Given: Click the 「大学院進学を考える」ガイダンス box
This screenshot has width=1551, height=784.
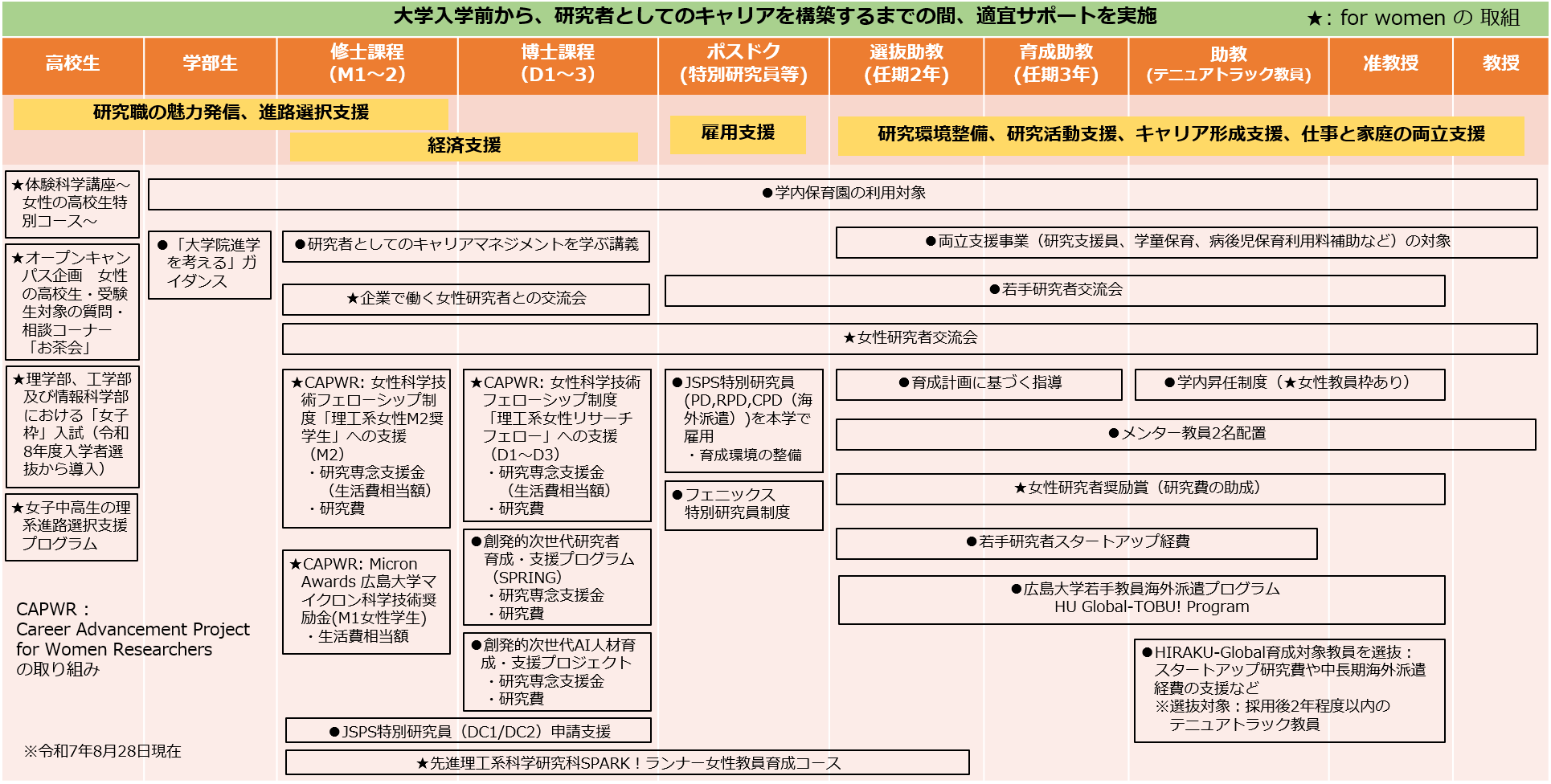Looking at the screenshot, I should 210,264.
